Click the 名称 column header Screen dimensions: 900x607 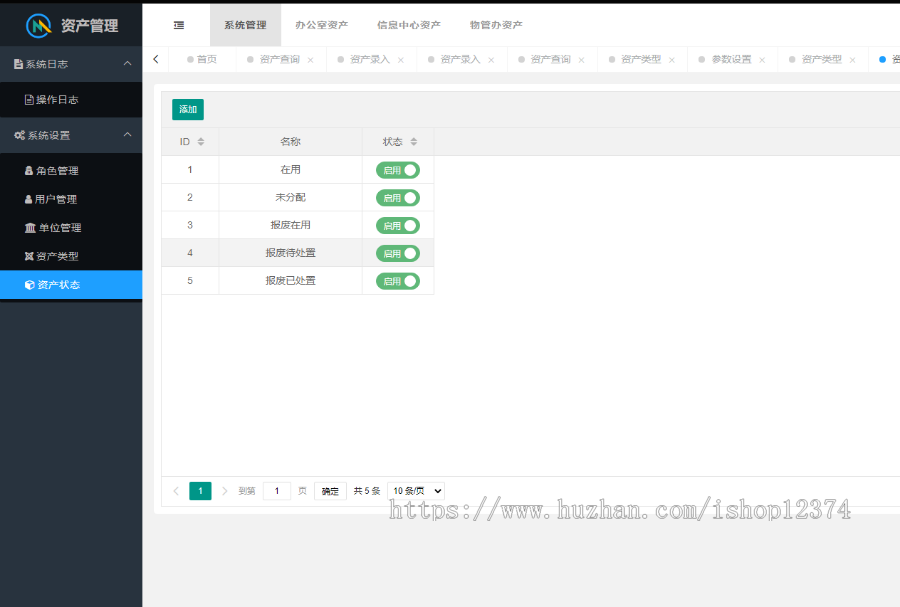290,142
